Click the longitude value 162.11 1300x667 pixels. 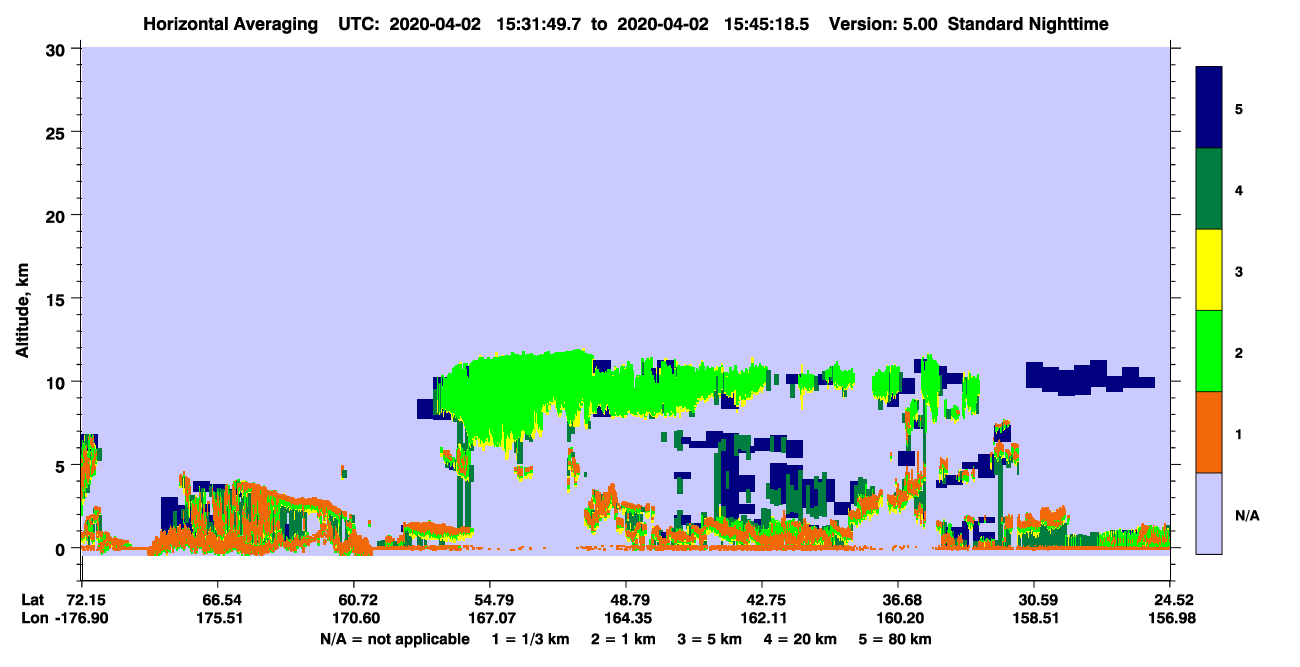tap(762, 619)
